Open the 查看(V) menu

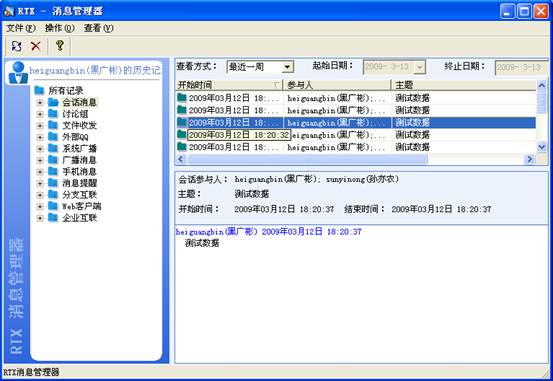(x=98, y=28)
